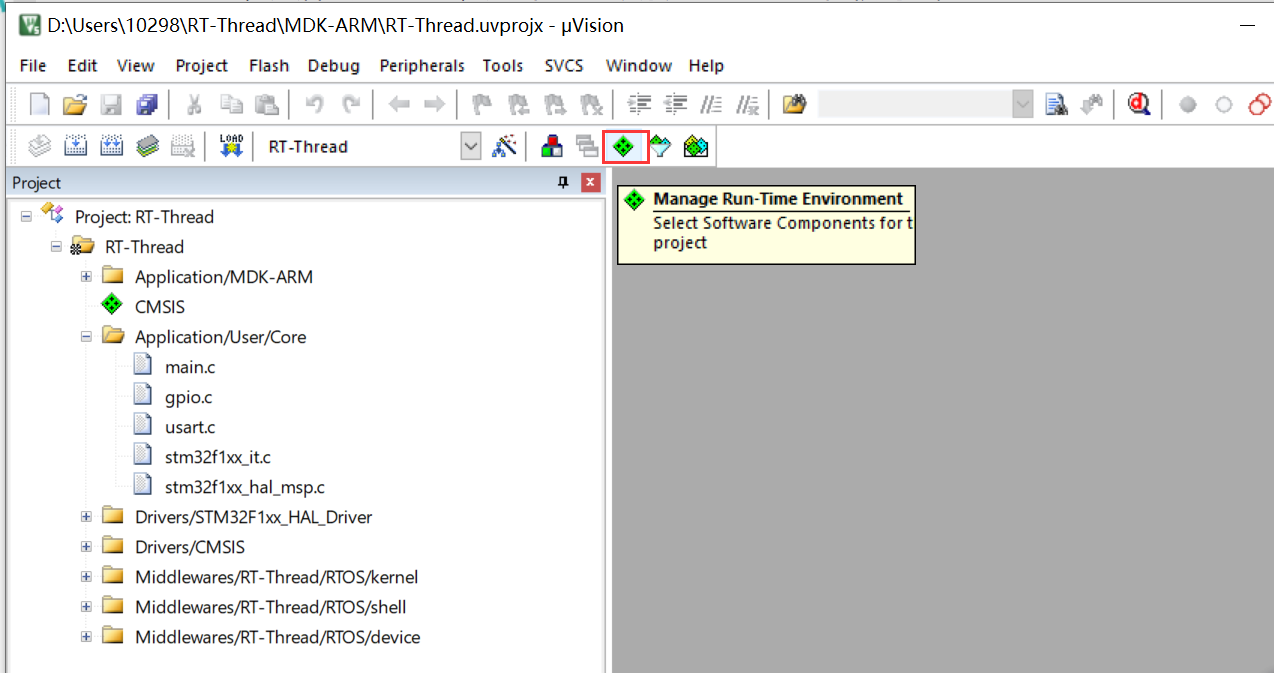
Task: Select the CMSIS entry under RT-Thread
Action: pos(160,306)
